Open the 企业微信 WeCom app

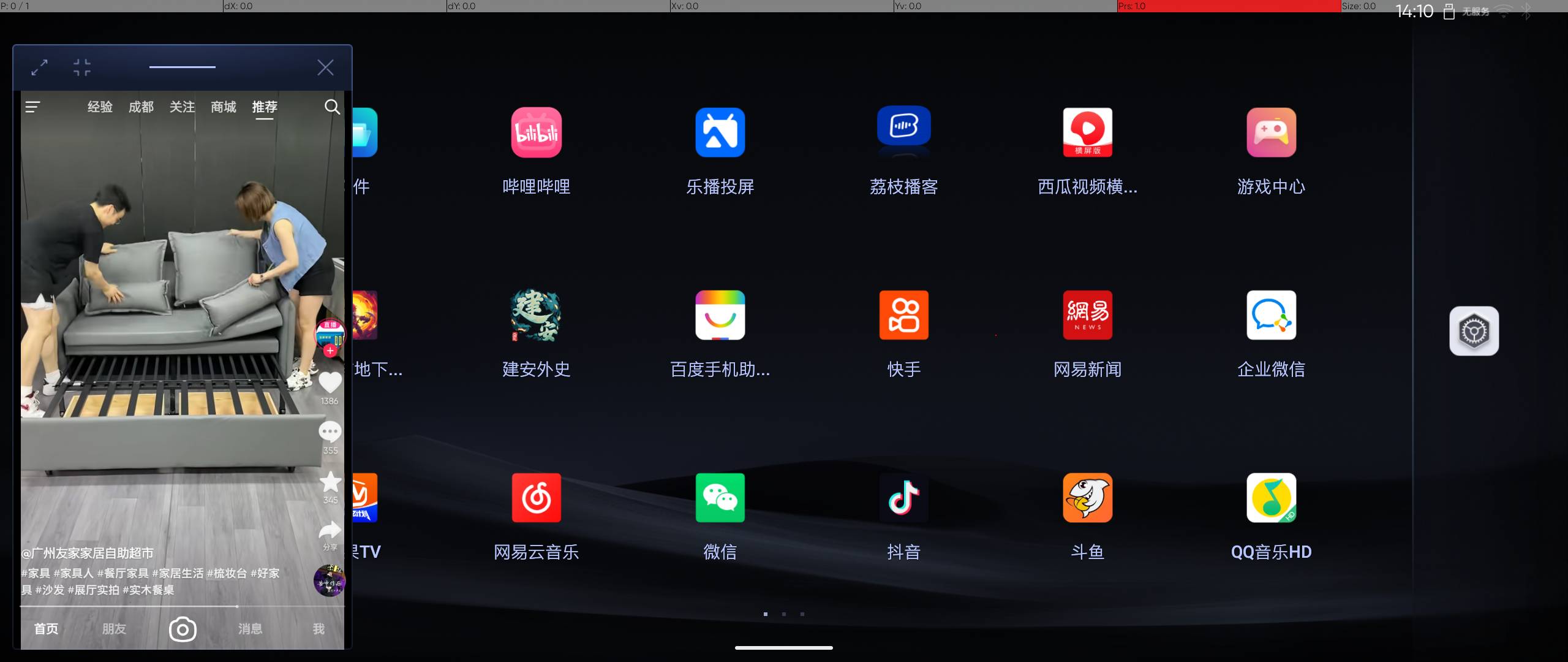(1271, 315)
